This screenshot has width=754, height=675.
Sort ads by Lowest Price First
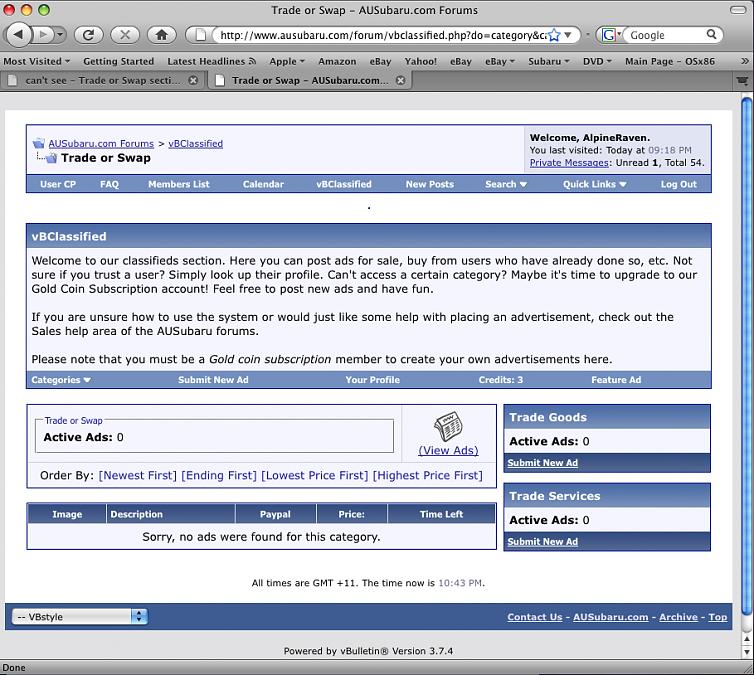coord(314,475)
